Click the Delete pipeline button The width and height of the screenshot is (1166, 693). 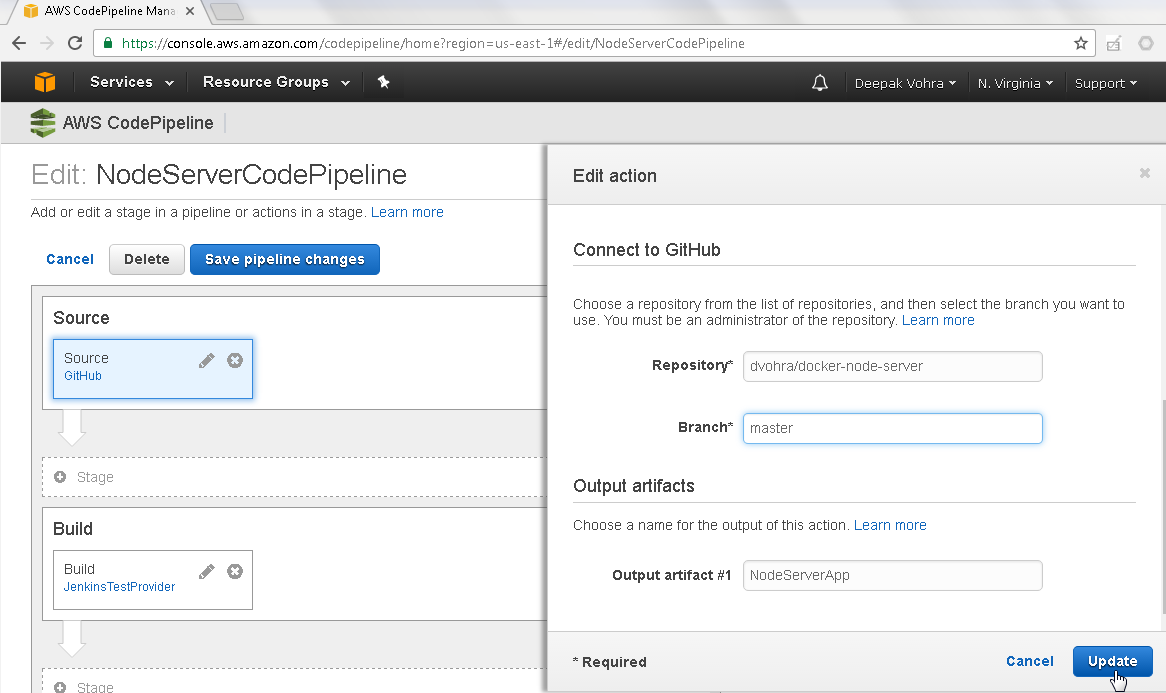click(146, 260)
